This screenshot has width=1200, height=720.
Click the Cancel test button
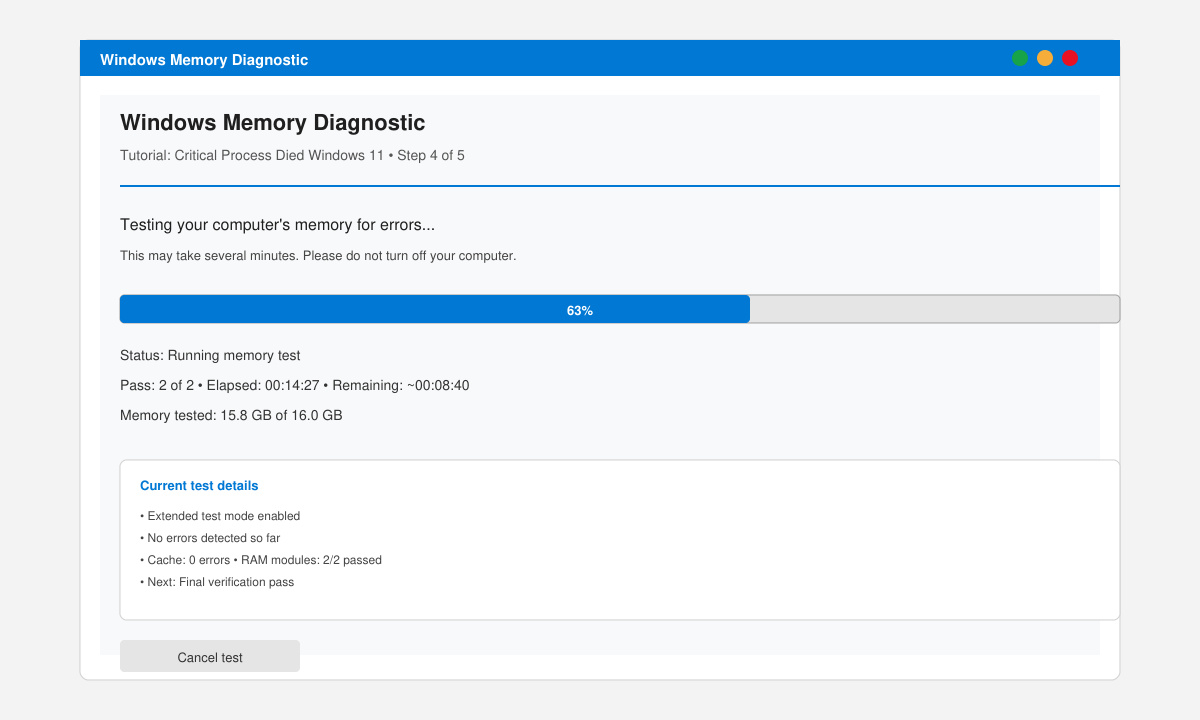(x=210, y=657)
